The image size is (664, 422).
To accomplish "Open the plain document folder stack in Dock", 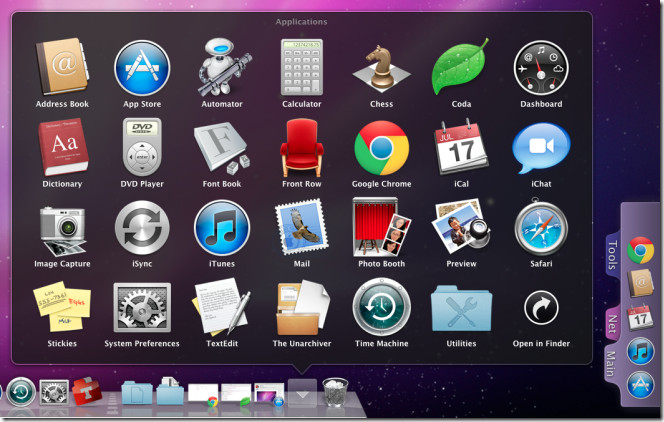I will pos(137,392).
